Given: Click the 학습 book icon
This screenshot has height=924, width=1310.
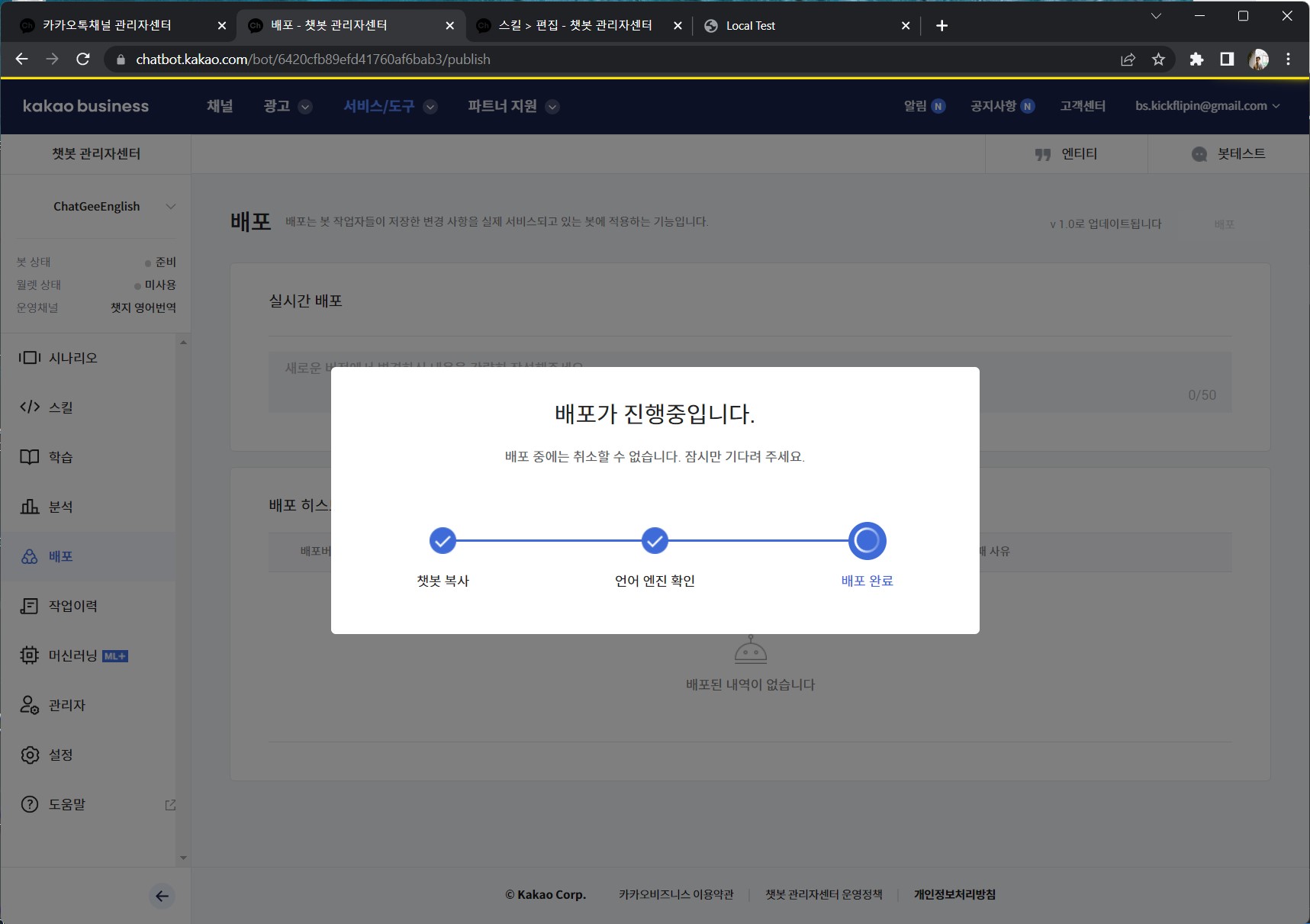Looking at the screenshot, I should 30,457.
